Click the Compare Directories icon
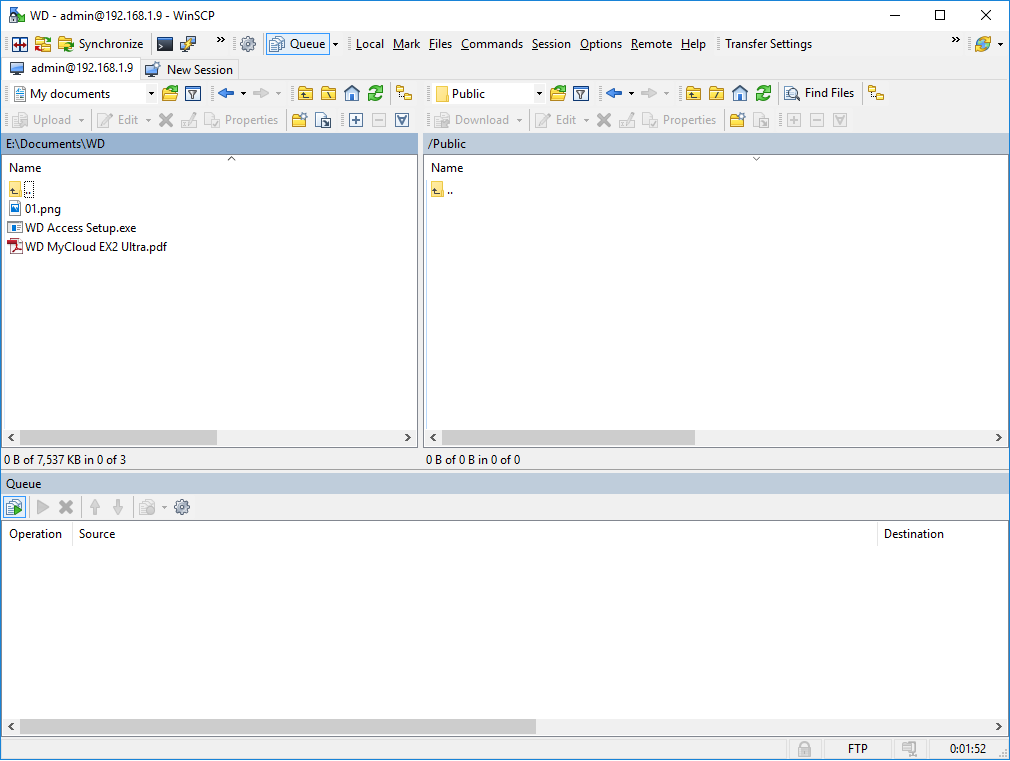Image resolution: width=1010 pixels, height=761 pixels. 20,44
